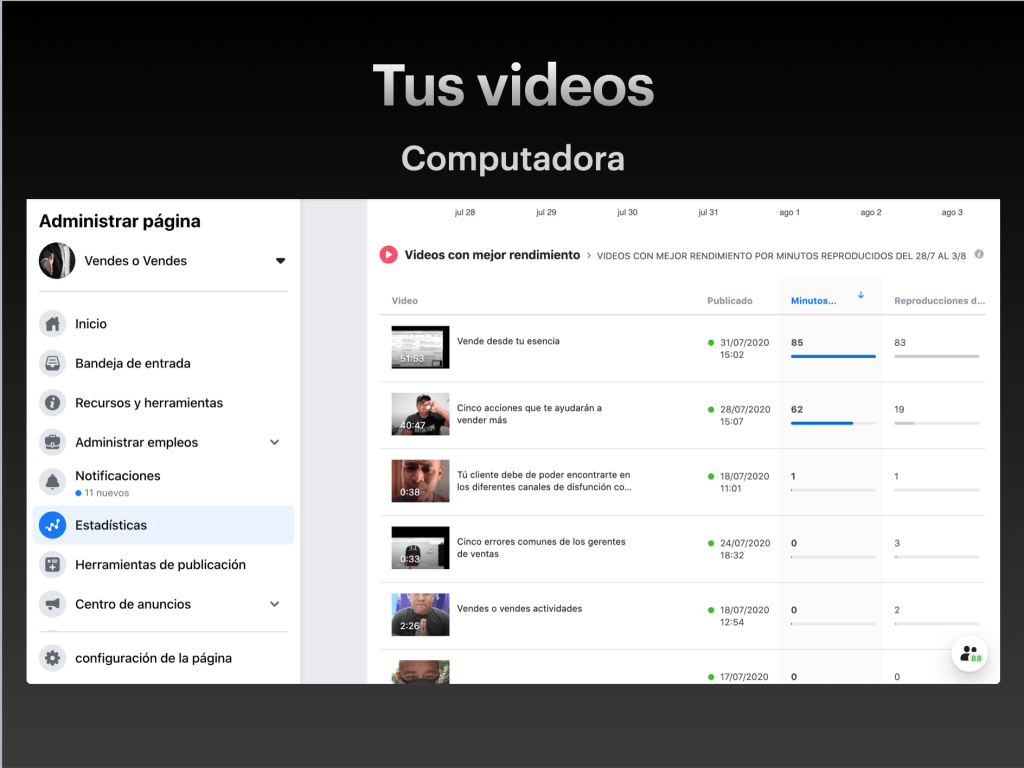
Task: Click the Vendes o vendes actividades thumbnail
Action: tap(420, 615)
